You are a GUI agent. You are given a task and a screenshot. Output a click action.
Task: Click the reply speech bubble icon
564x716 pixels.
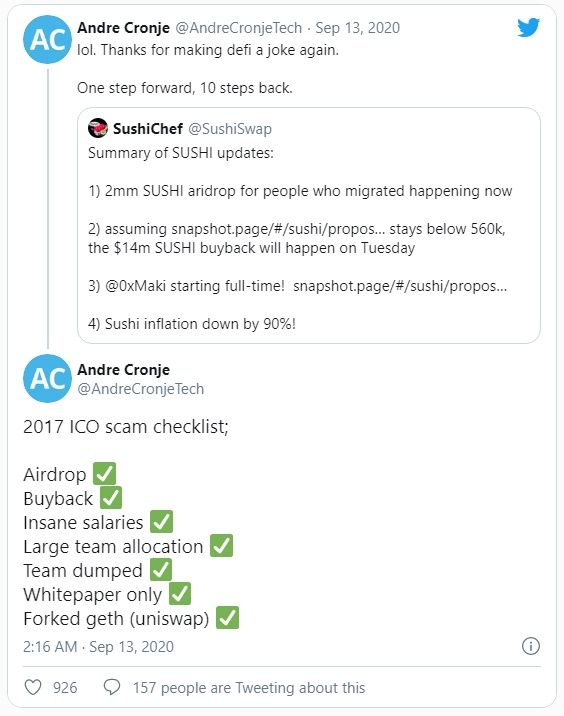coord(112,687)
